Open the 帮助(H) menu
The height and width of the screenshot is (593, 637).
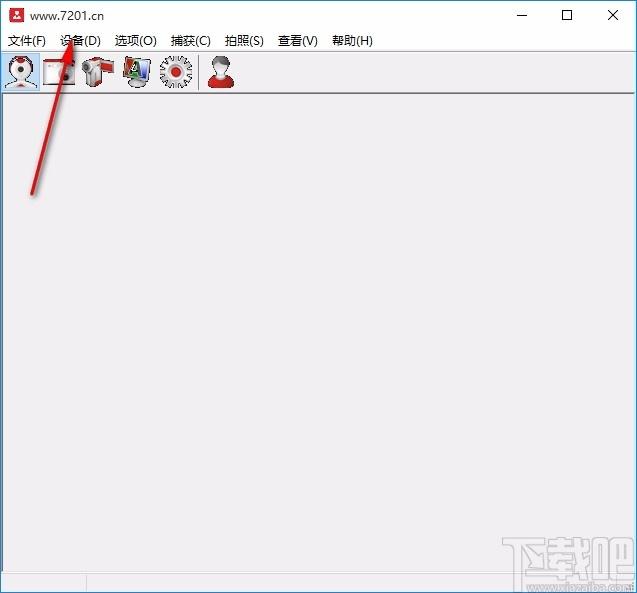click(352, 41)
